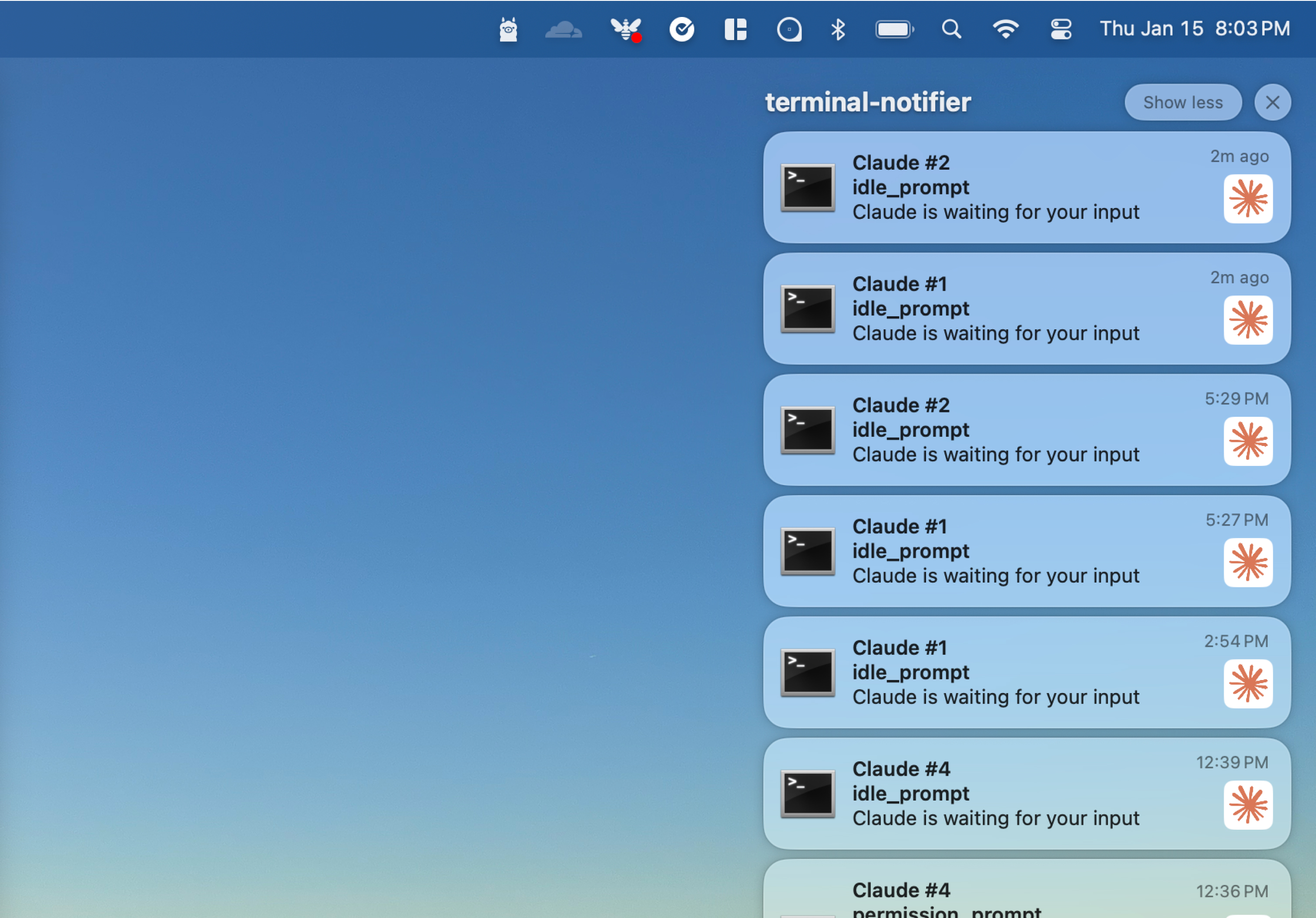1316x918 pixels.
Task: Collapse the notification stack with Show less
Action: pyautogui.click(x=1182, y=102)
